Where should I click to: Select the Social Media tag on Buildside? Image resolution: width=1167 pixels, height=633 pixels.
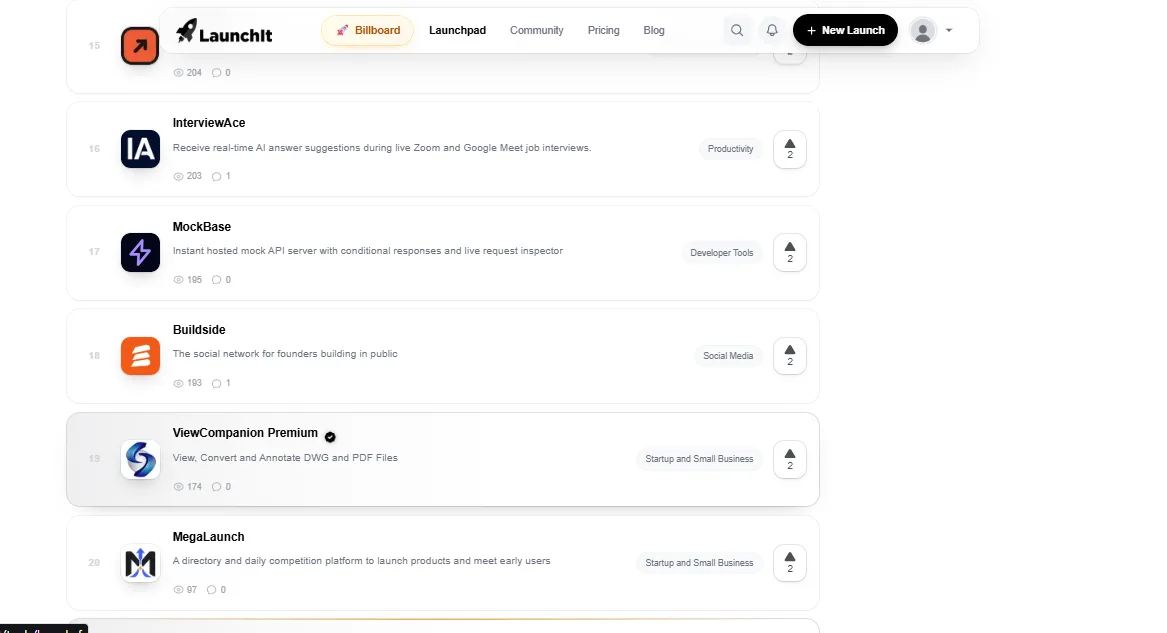pyautogui.click(x=728, y=356)
